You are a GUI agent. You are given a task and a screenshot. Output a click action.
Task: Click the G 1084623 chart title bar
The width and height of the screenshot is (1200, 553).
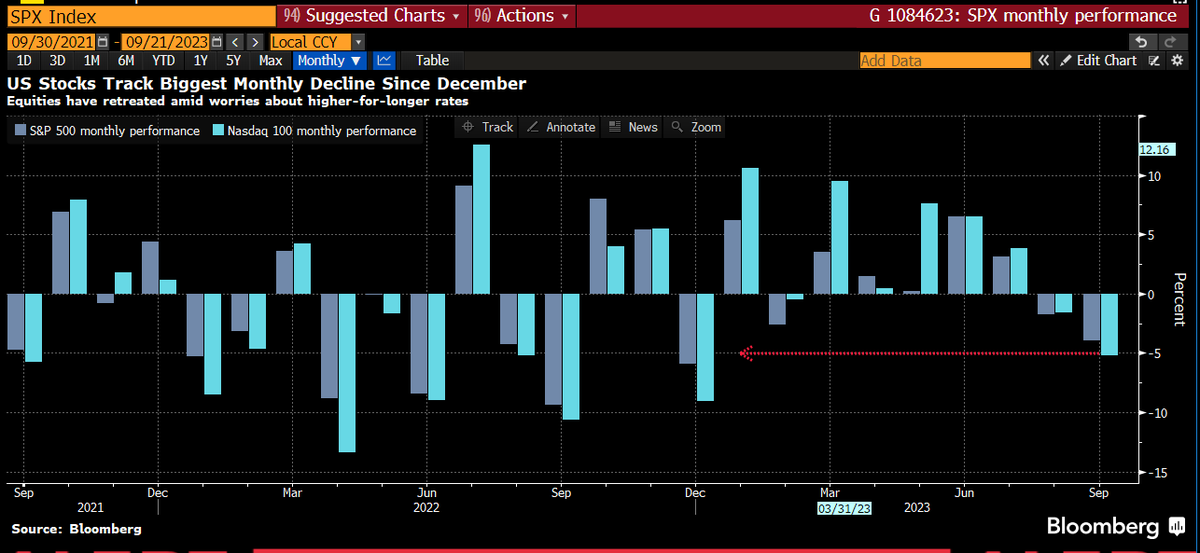click(x=1021, y=16)
